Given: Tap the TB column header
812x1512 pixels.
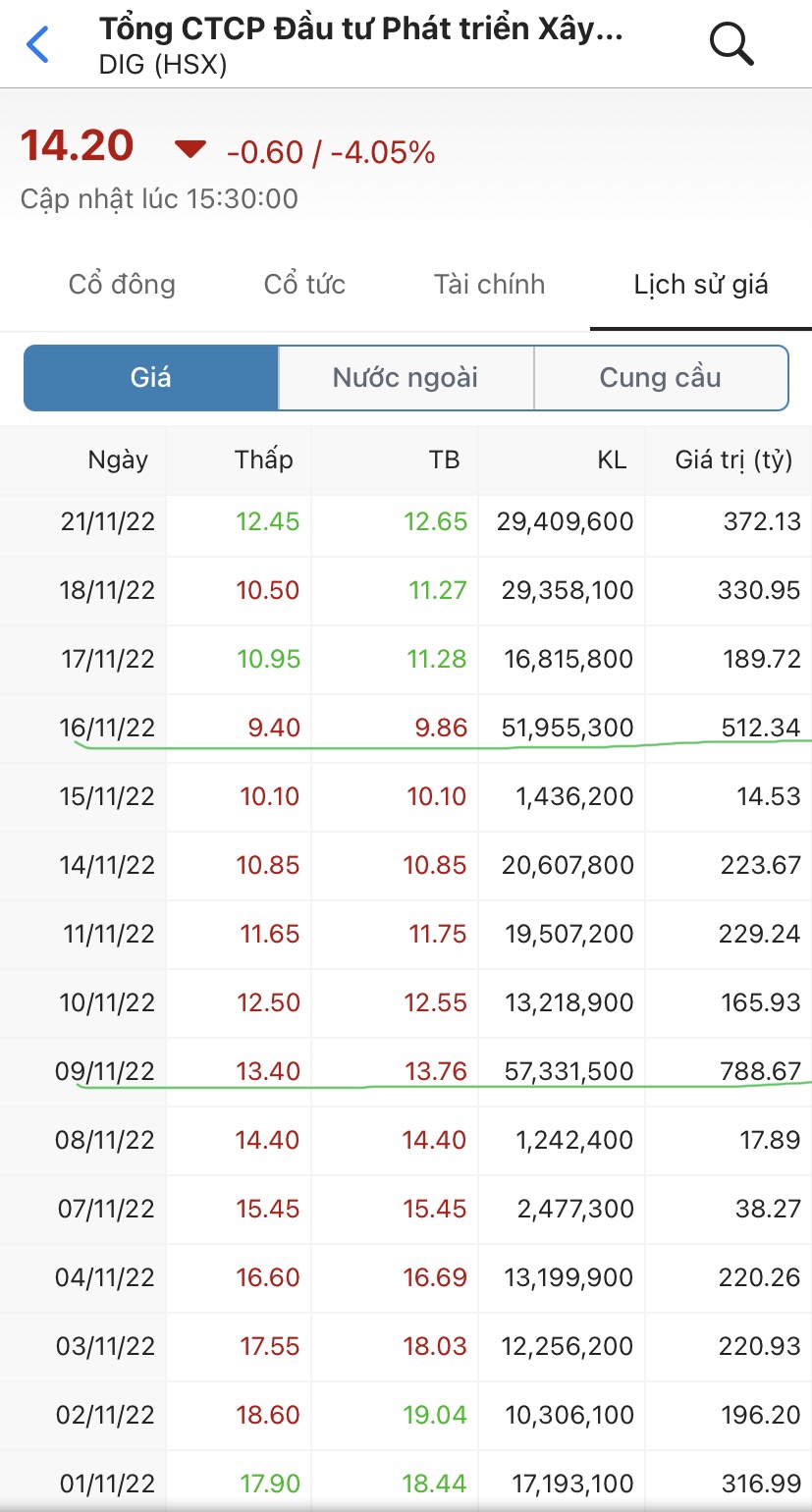Looking at the screenshot, I should click(x=444, y=459).
